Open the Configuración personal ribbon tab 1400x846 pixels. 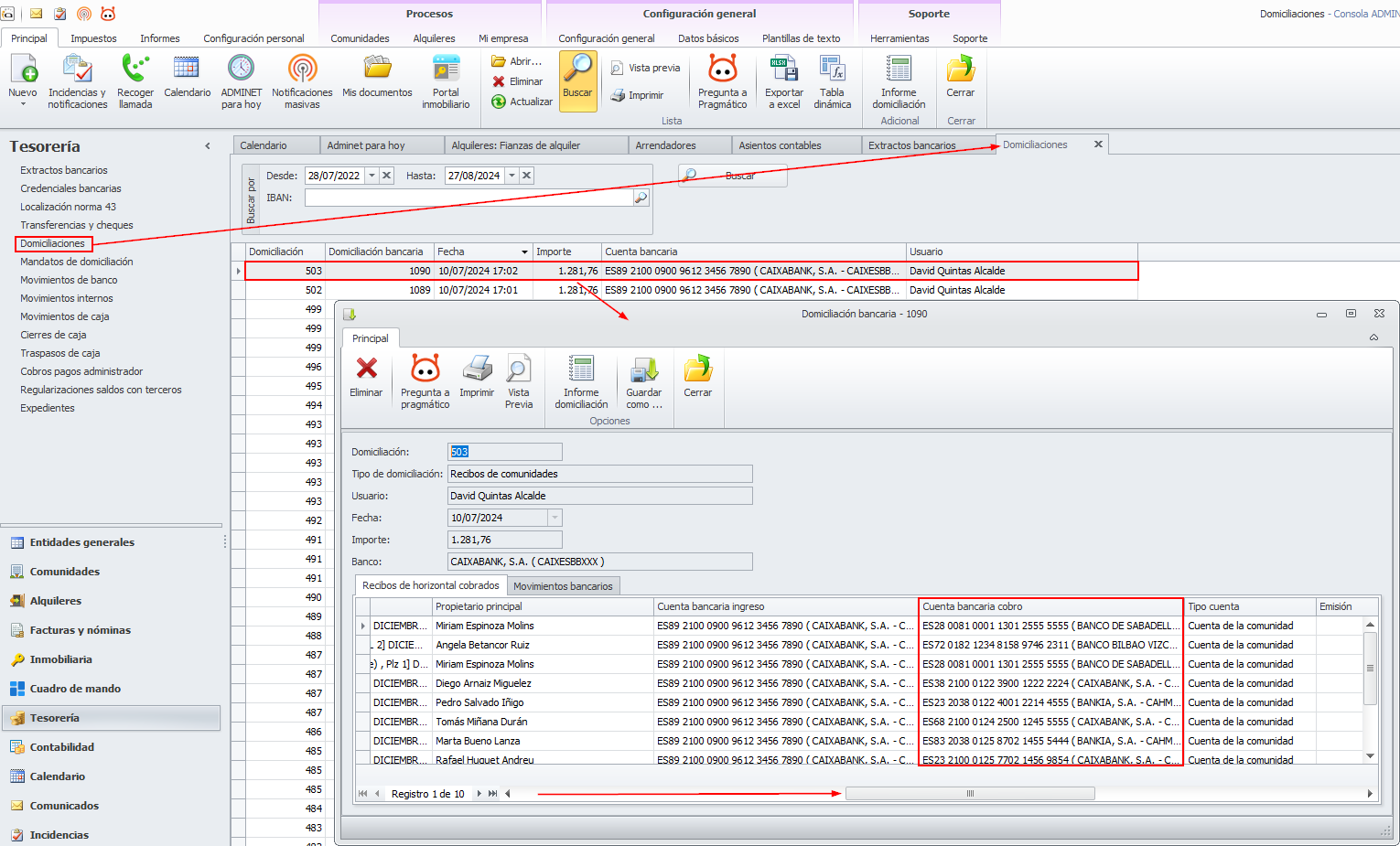click(253, 38)
